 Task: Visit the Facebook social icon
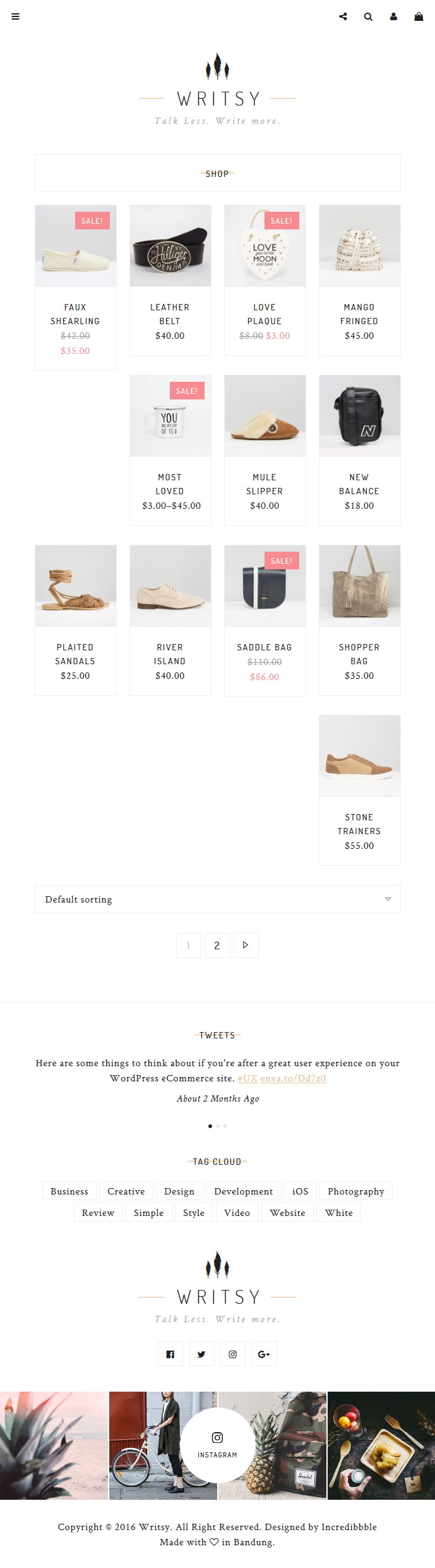pos(170,1354)
